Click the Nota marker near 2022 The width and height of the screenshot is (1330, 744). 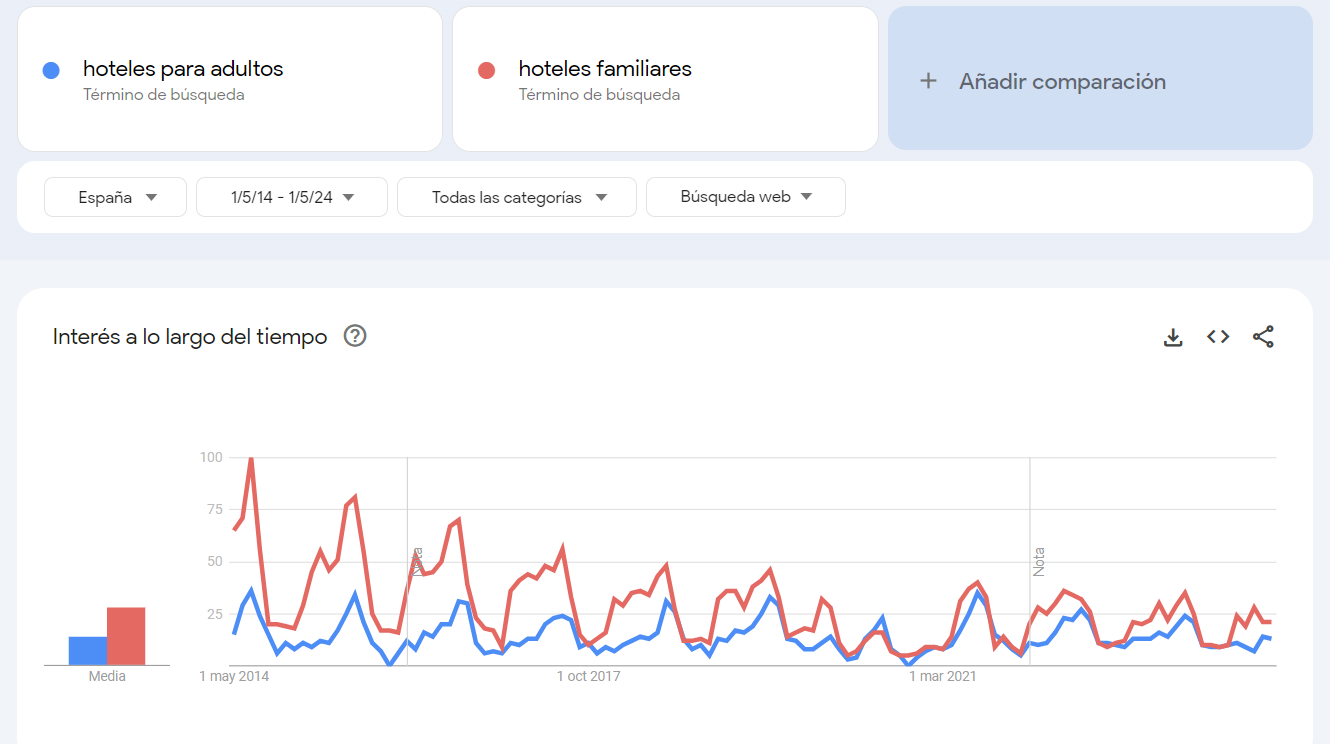(1039, 561)
